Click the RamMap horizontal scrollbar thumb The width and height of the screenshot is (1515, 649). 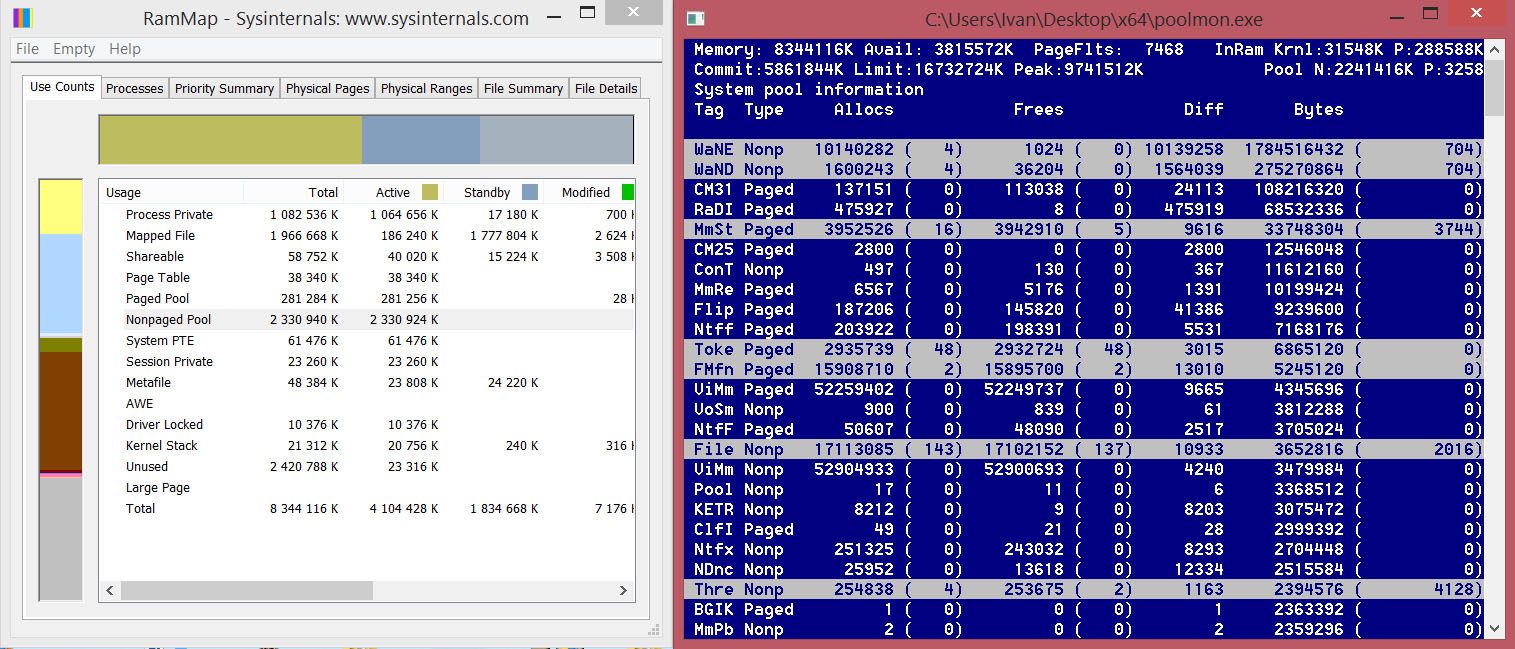(246, 591)
